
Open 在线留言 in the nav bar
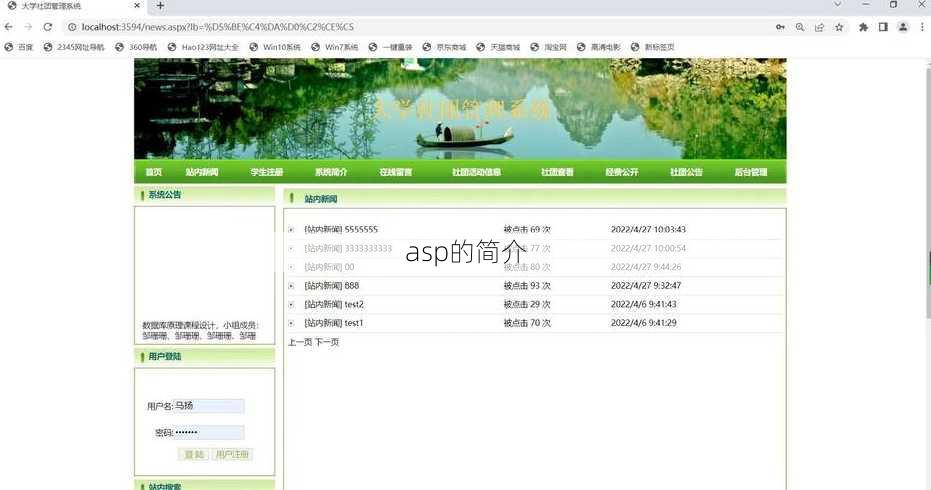(x=396, y=172)
